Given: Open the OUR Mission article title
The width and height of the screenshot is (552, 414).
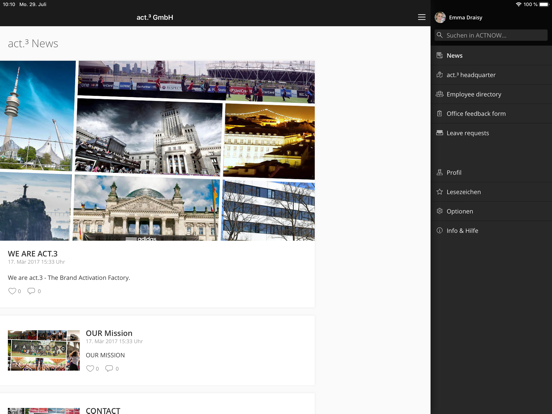Looking at the screenshot, I should coord(109,333).
